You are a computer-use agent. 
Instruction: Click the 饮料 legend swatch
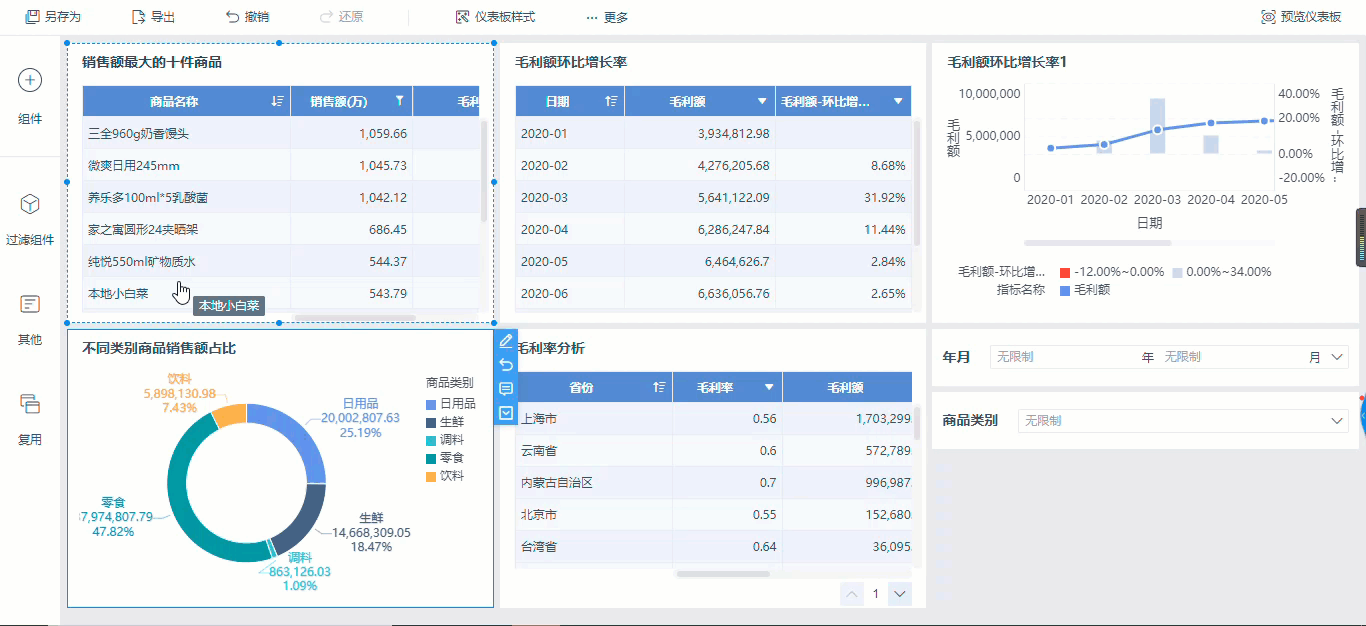pos(431,476)
